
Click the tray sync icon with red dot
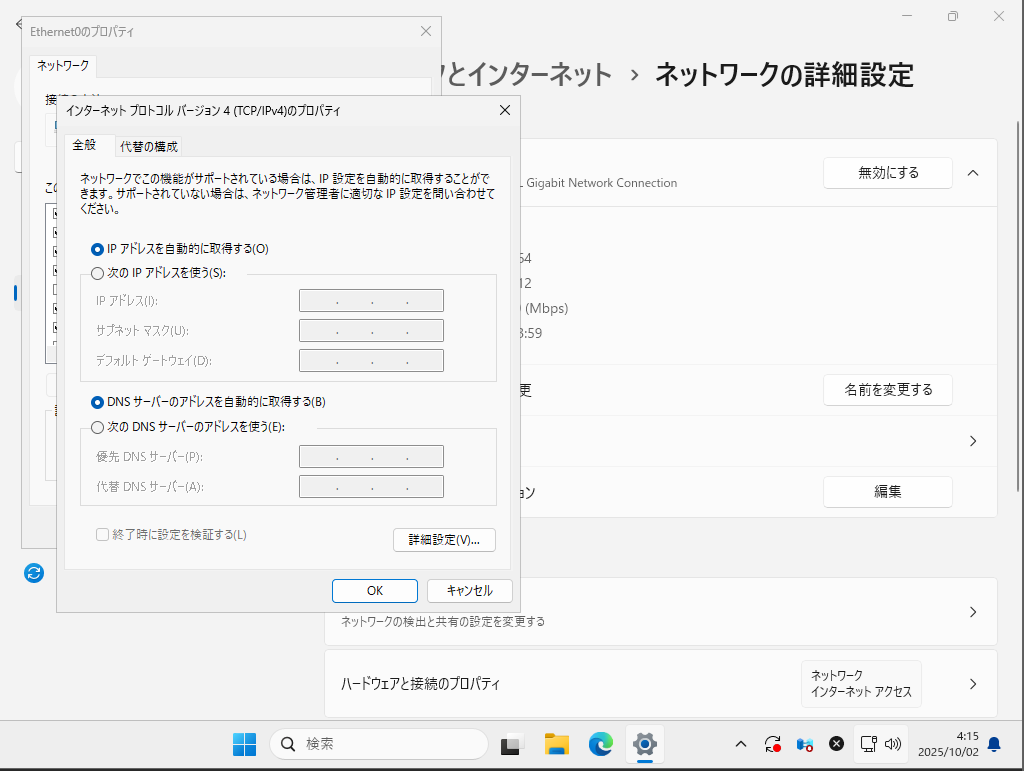pos(772,744)
